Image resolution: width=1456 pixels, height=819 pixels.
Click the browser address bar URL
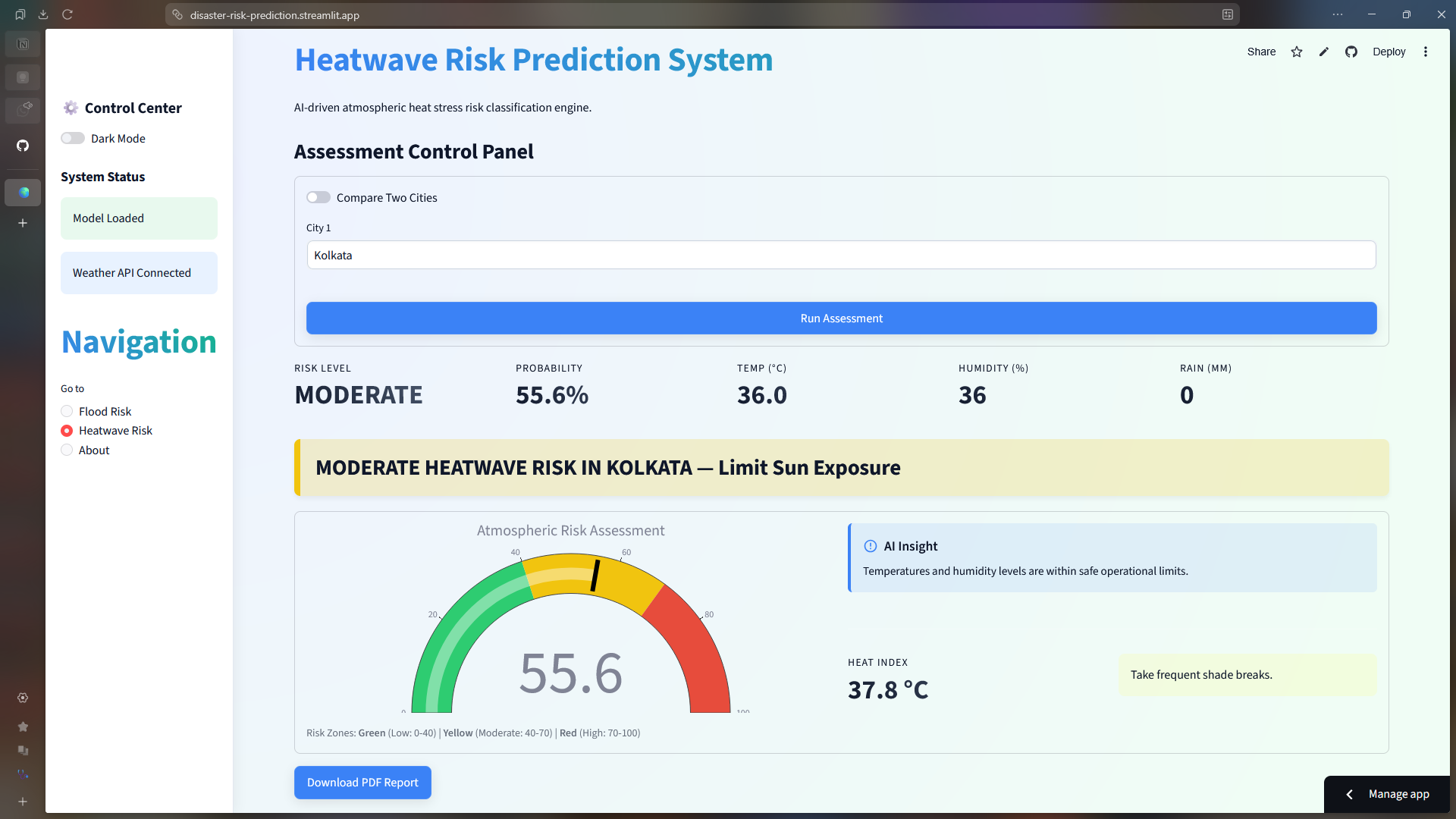coord(275,15)
